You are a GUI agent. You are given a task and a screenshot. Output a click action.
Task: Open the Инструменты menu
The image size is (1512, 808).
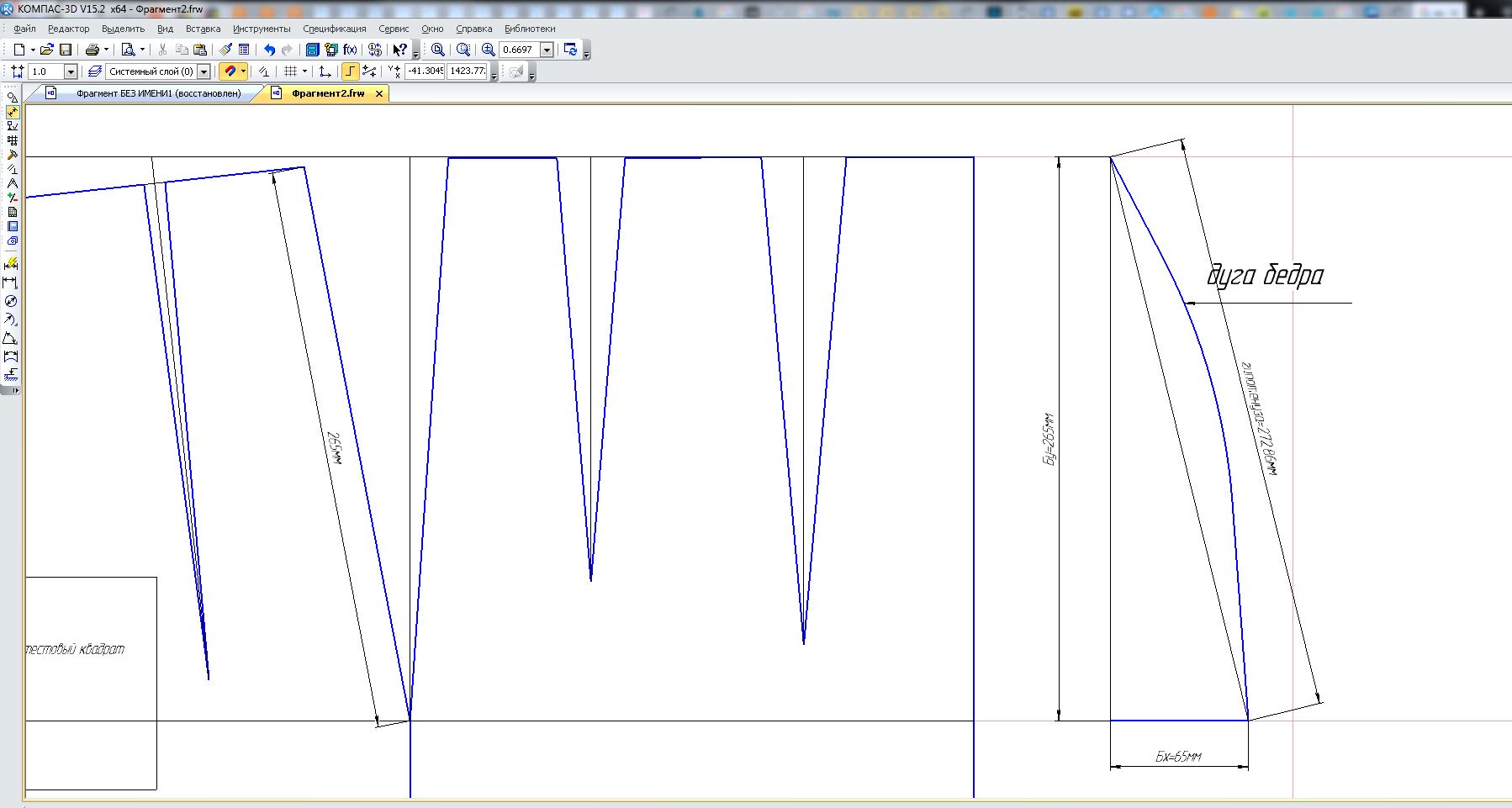(262, 29)
